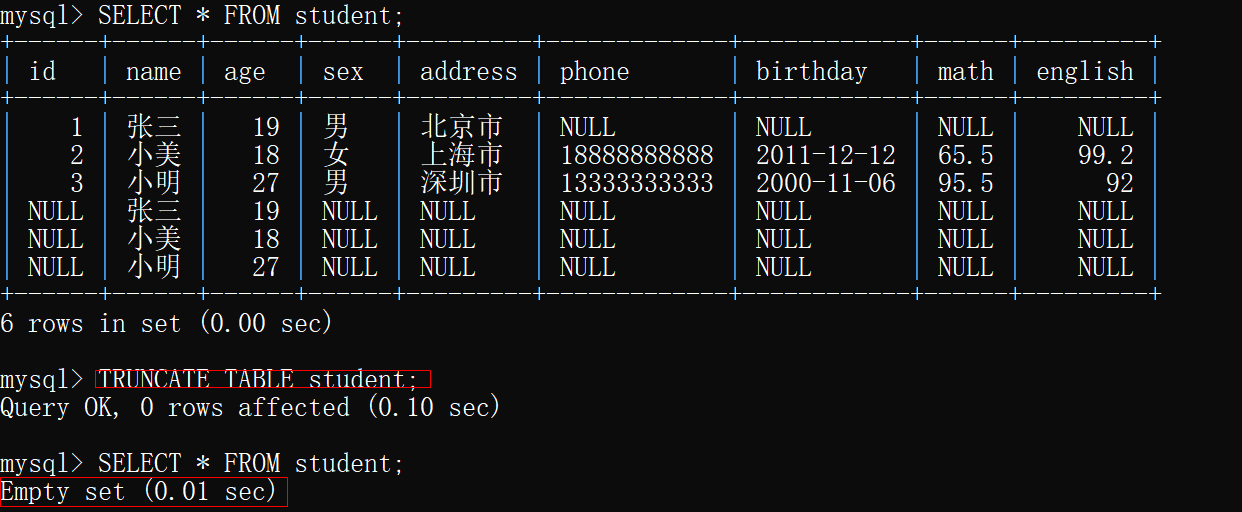This screenshot has height=512, width=1242.
Task: Click the '6 rows in set' message
Action: click(166, 324)
